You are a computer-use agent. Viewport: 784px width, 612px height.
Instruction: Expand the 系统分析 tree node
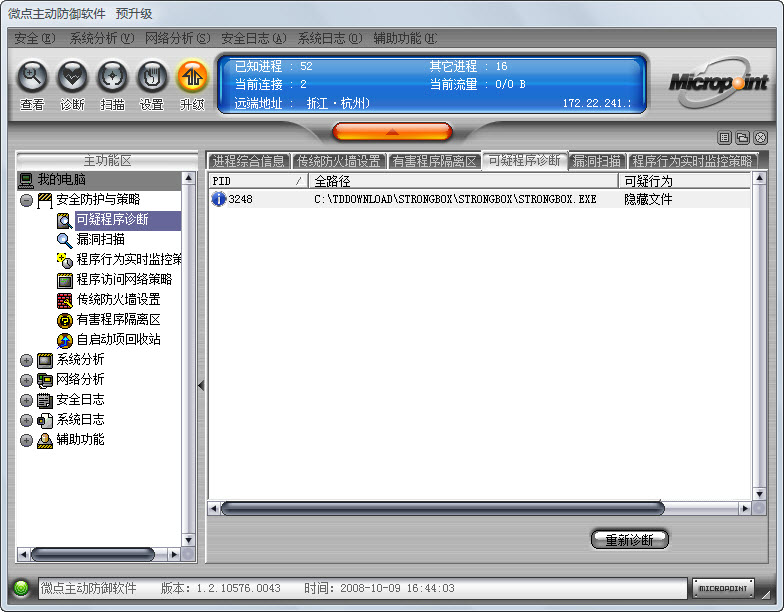(x=26, y=360)
